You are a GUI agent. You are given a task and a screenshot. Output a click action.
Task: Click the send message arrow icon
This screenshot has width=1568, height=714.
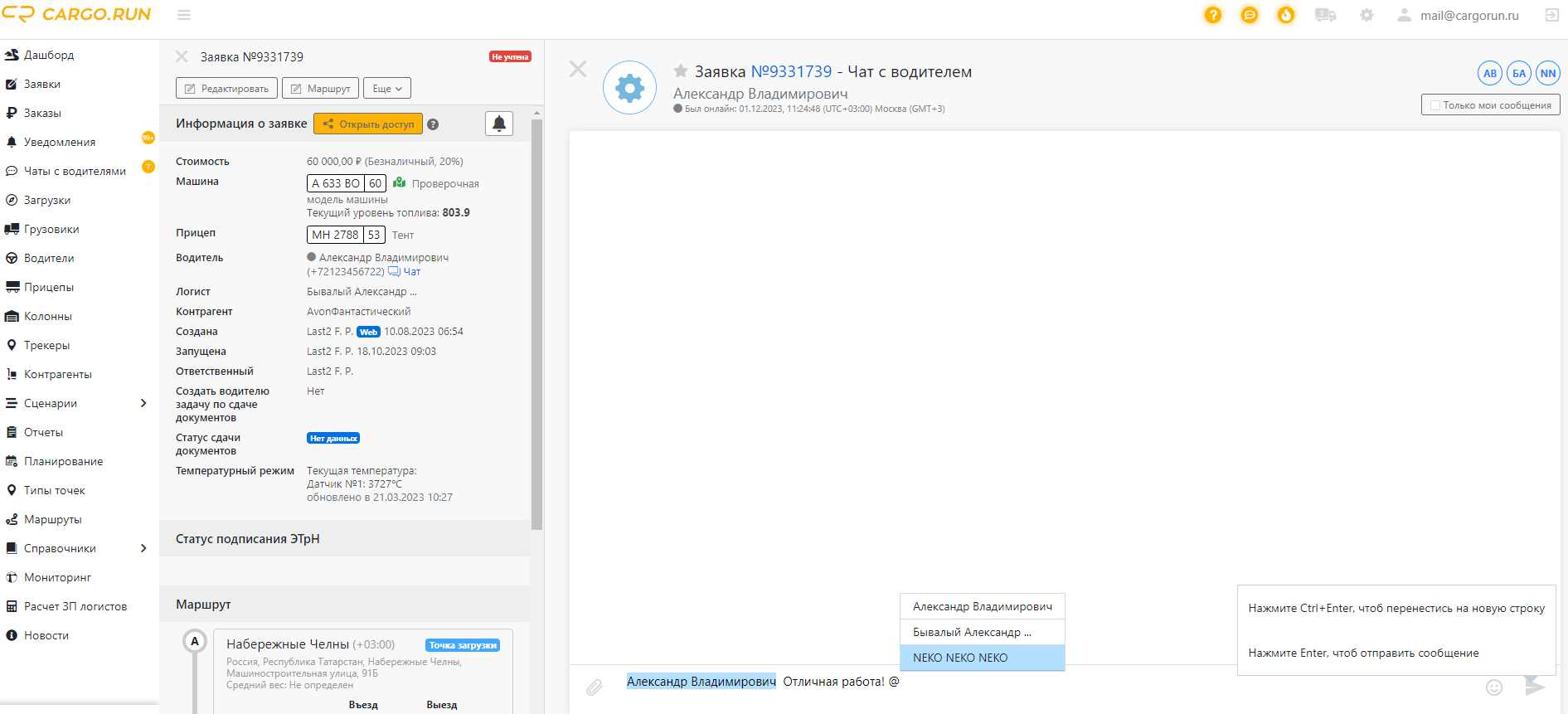1534,685
